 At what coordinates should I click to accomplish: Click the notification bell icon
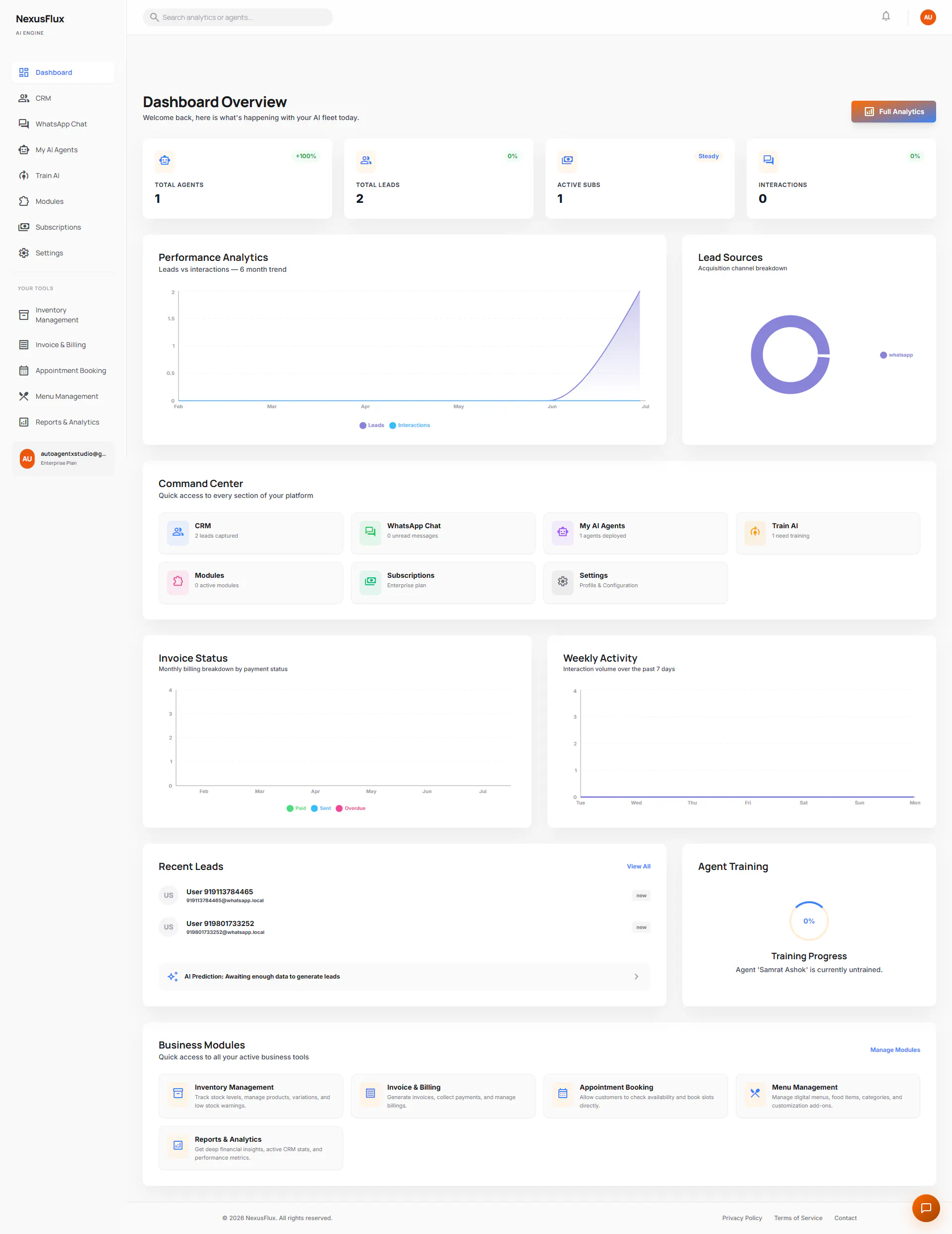886,16
